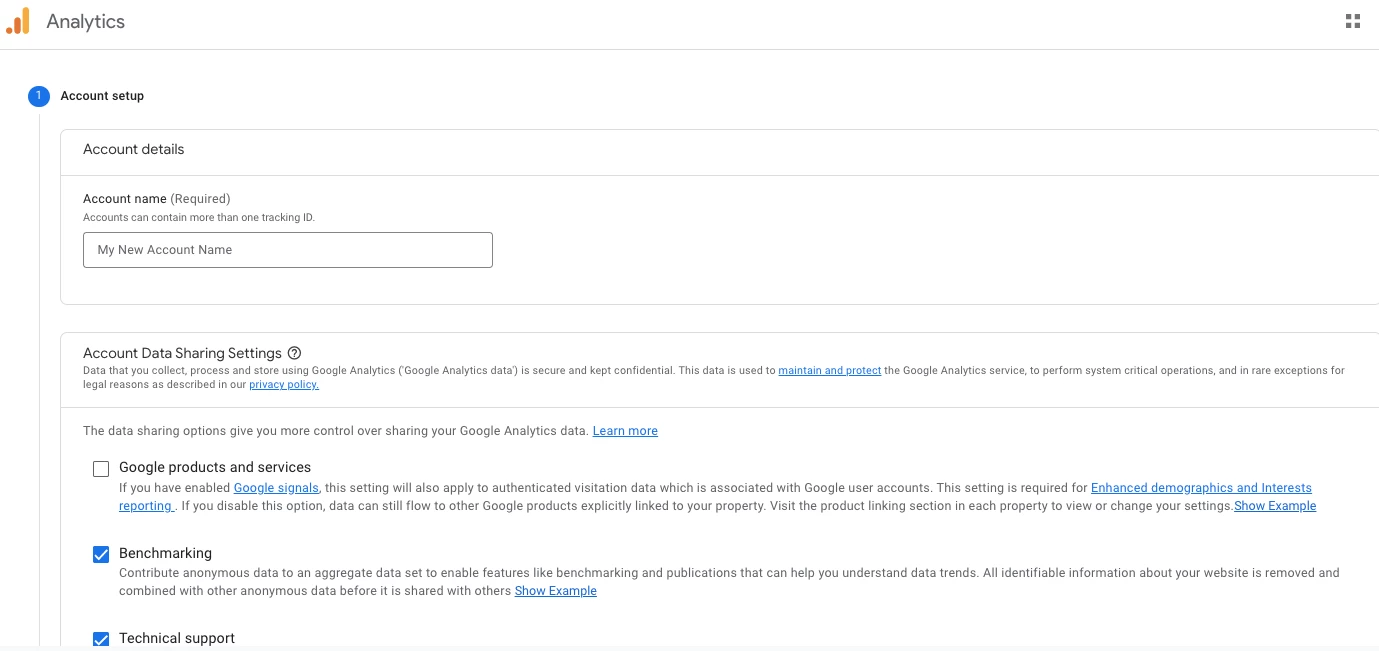Click the help icon beside Account Data Sharing Settings
Image resolution: width=1379 pixels, height=651 pixels.
click(294, 353)
